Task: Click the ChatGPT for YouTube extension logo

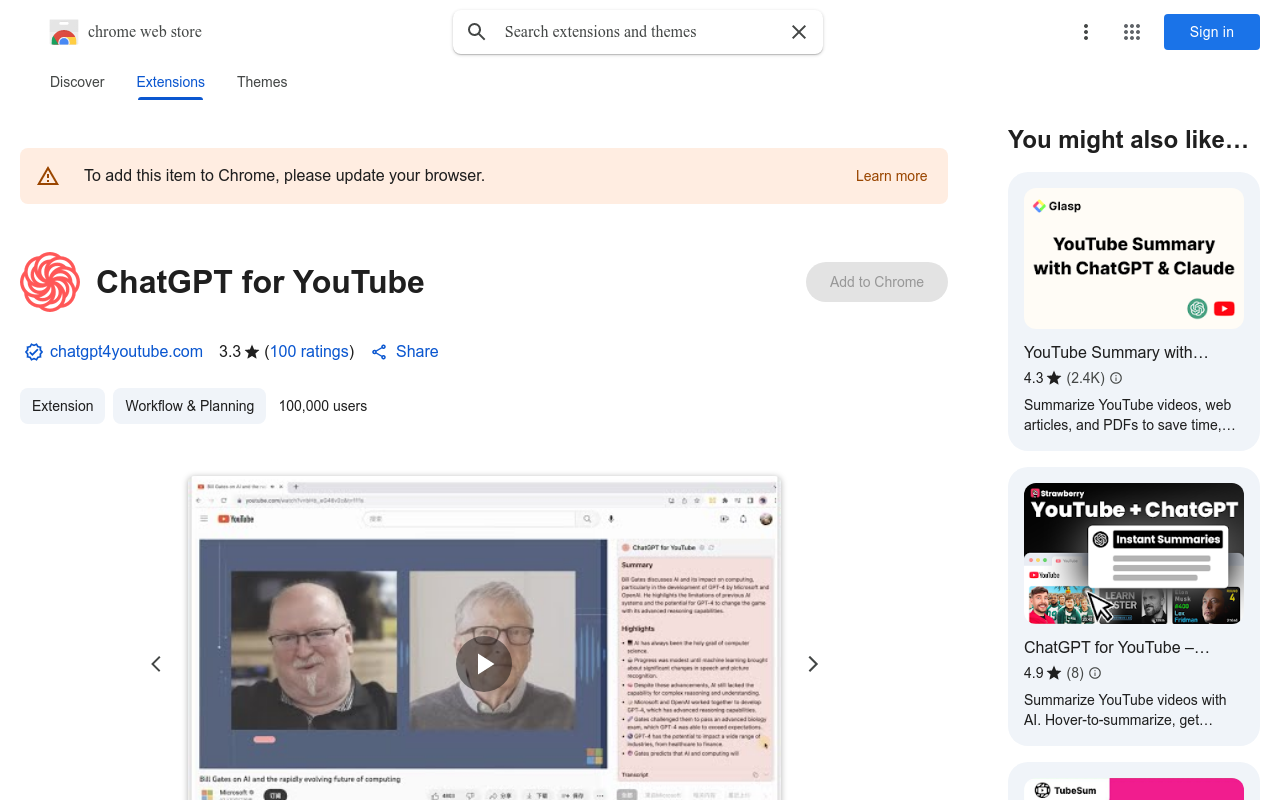Action: (50, 282)
